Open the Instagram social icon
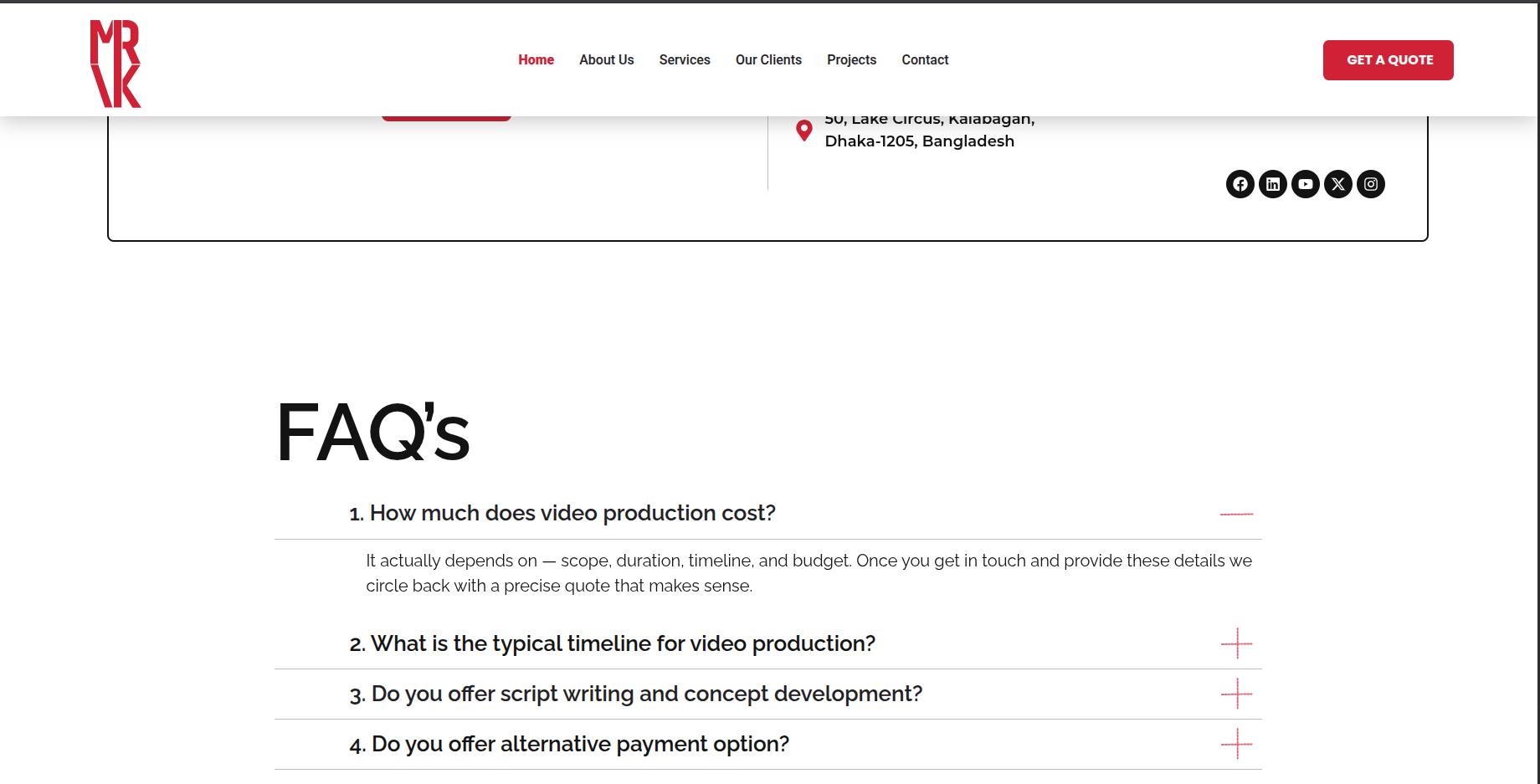The image size is (1540, 784). pyautogui.click(x=1370, y=184)
